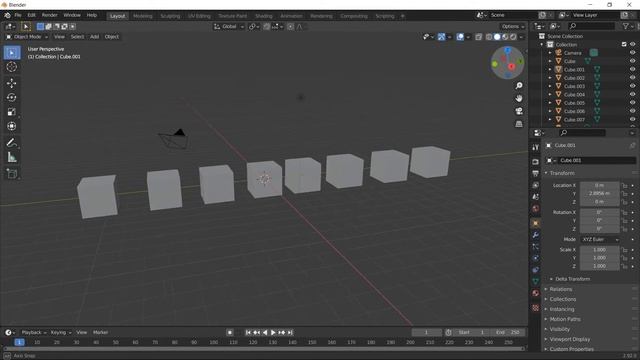This screenshot has height=360, width=640.
Task: Click frame 100 on the timeline ruler
Action: pos(213,343)
